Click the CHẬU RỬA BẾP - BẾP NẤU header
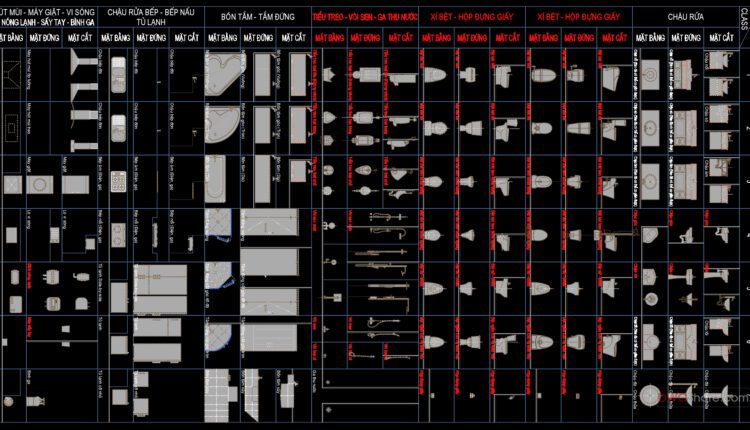Image resolution: width=750 pixels, height=430 pixels. [153, 11]
